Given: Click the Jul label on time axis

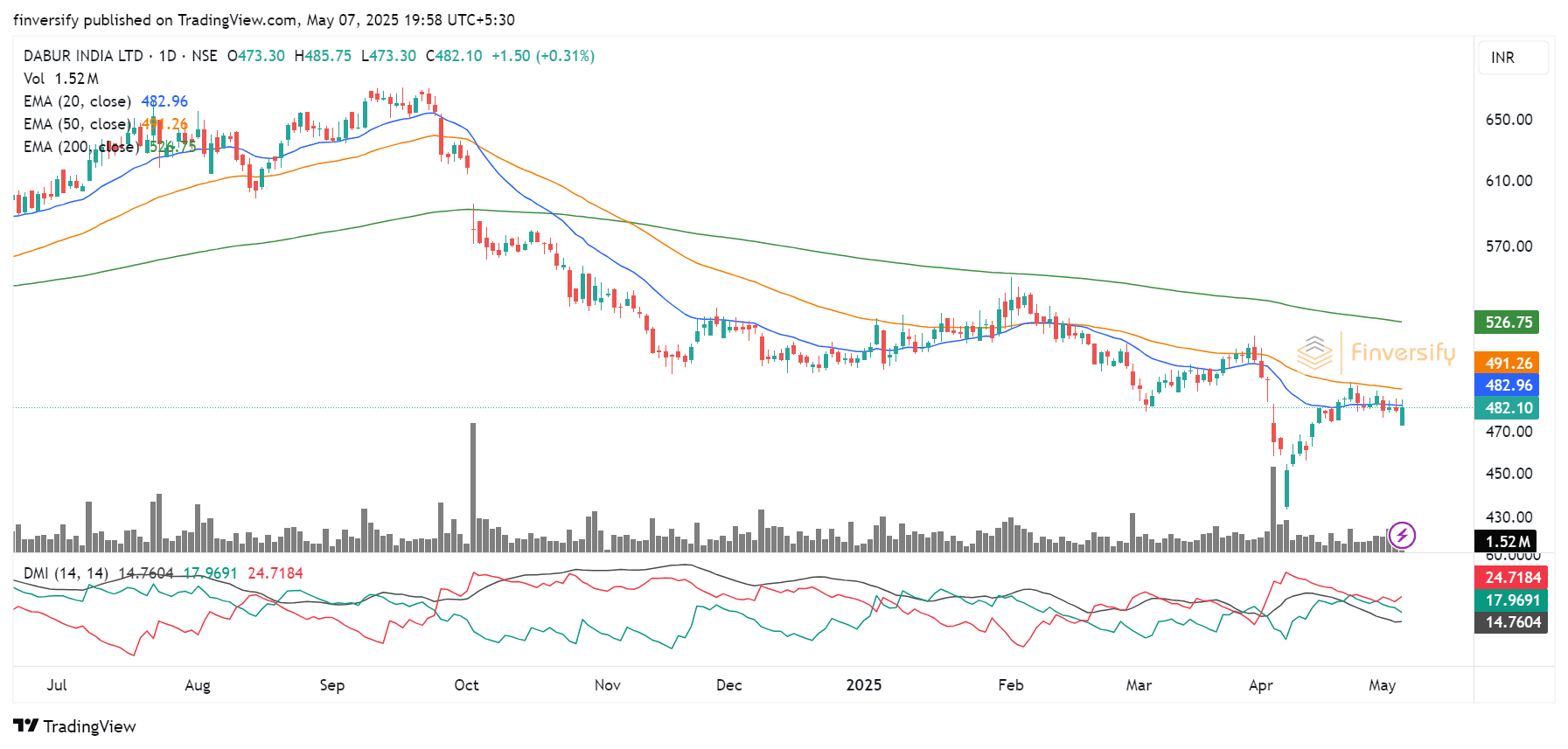Looking at the screenshot, I should [x=57, y=685].
